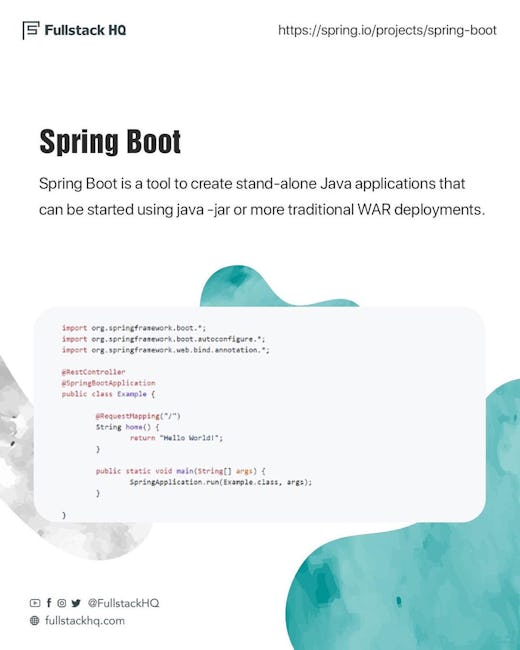Screen dimensions: 520x650
Task: Click the @FullstackHQ social handle
Action: click(123, 603)
